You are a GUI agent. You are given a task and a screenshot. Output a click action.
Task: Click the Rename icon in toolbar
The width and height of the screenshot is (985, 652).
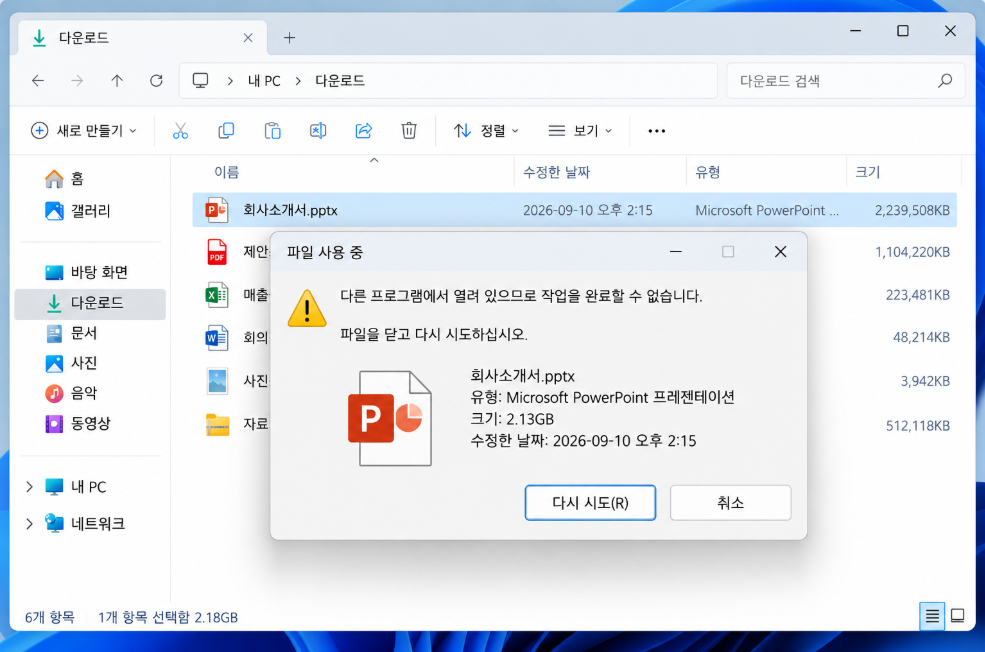(318, 131)
